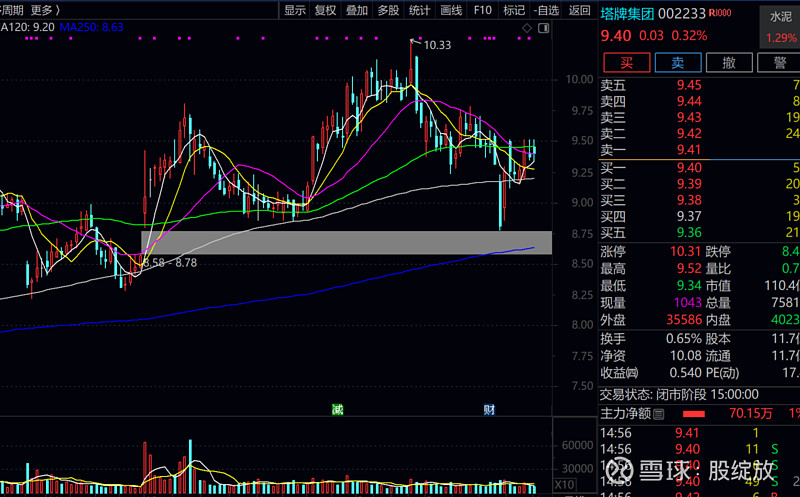Click the R1000 margin trading tag
Image resolution: width=800 pixels, height=497 pixels.
coord(720,13)
